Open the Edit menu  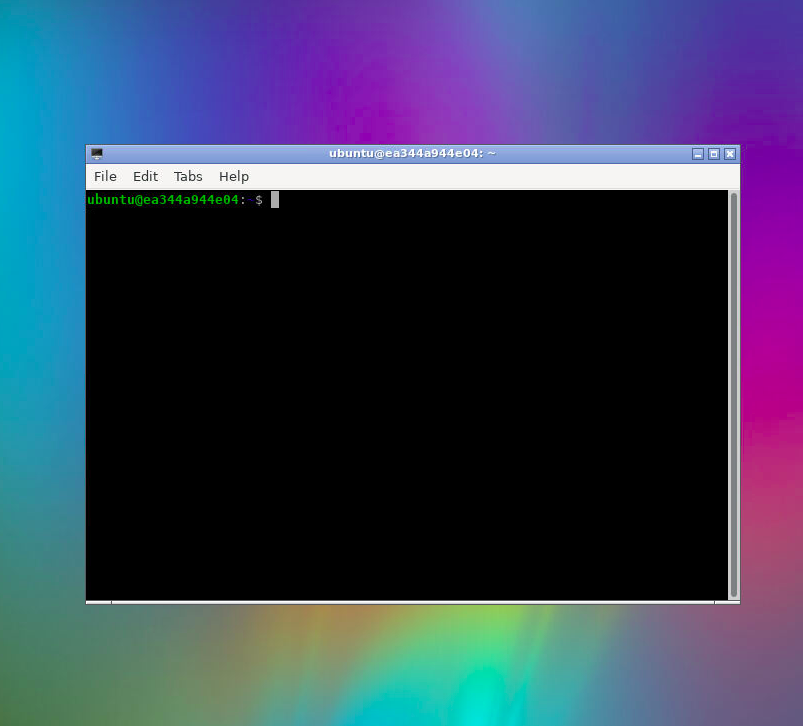point(145,177)
